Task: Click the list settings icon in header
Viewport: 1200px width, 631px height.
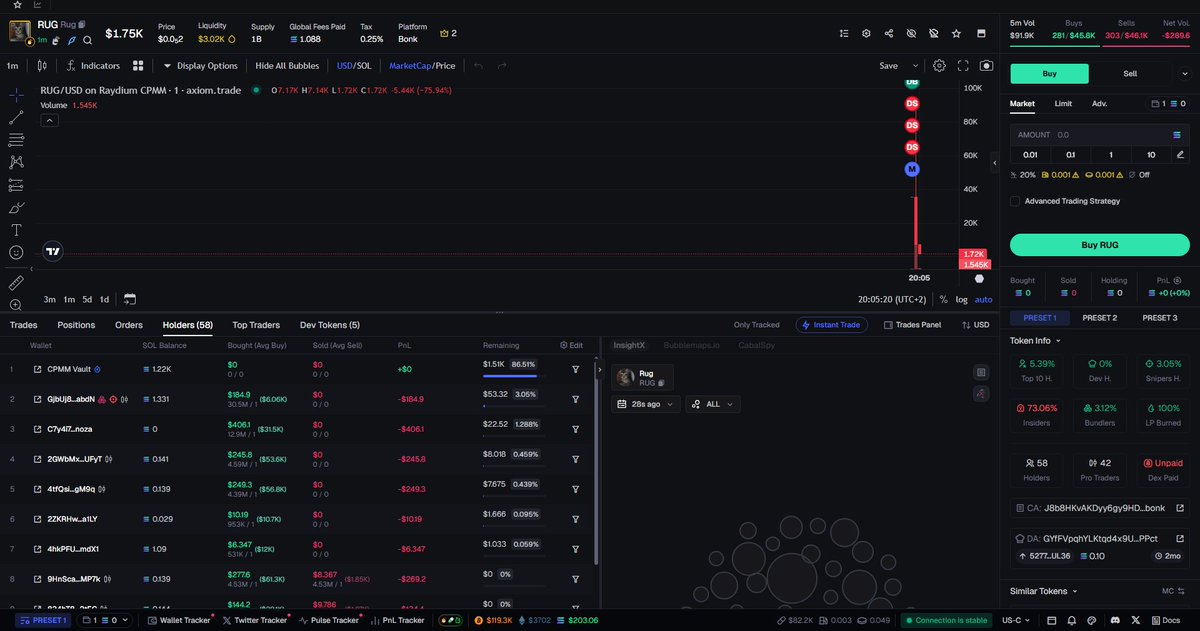Action: [844, 33]
